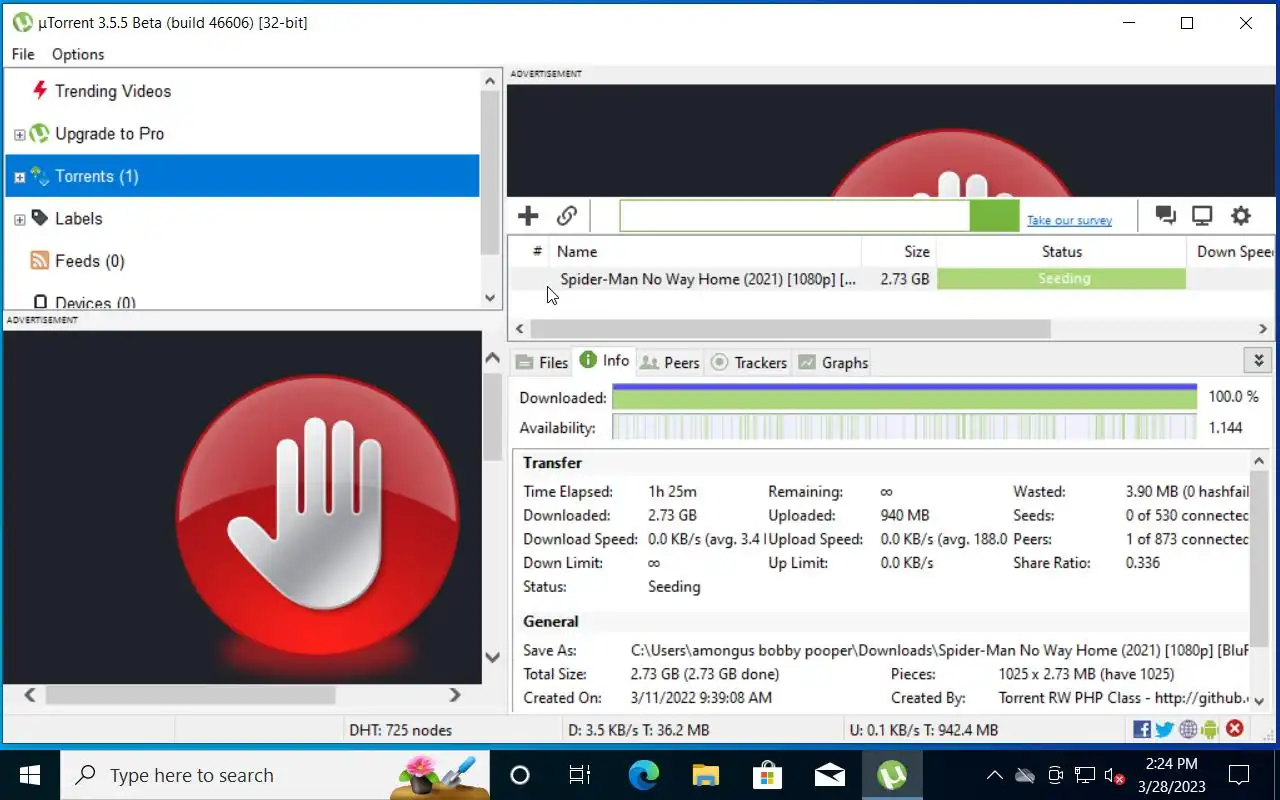Click the Twitter bird icon in status bar
This screenshot has width=1280, height=800.
pos(1164,730)
